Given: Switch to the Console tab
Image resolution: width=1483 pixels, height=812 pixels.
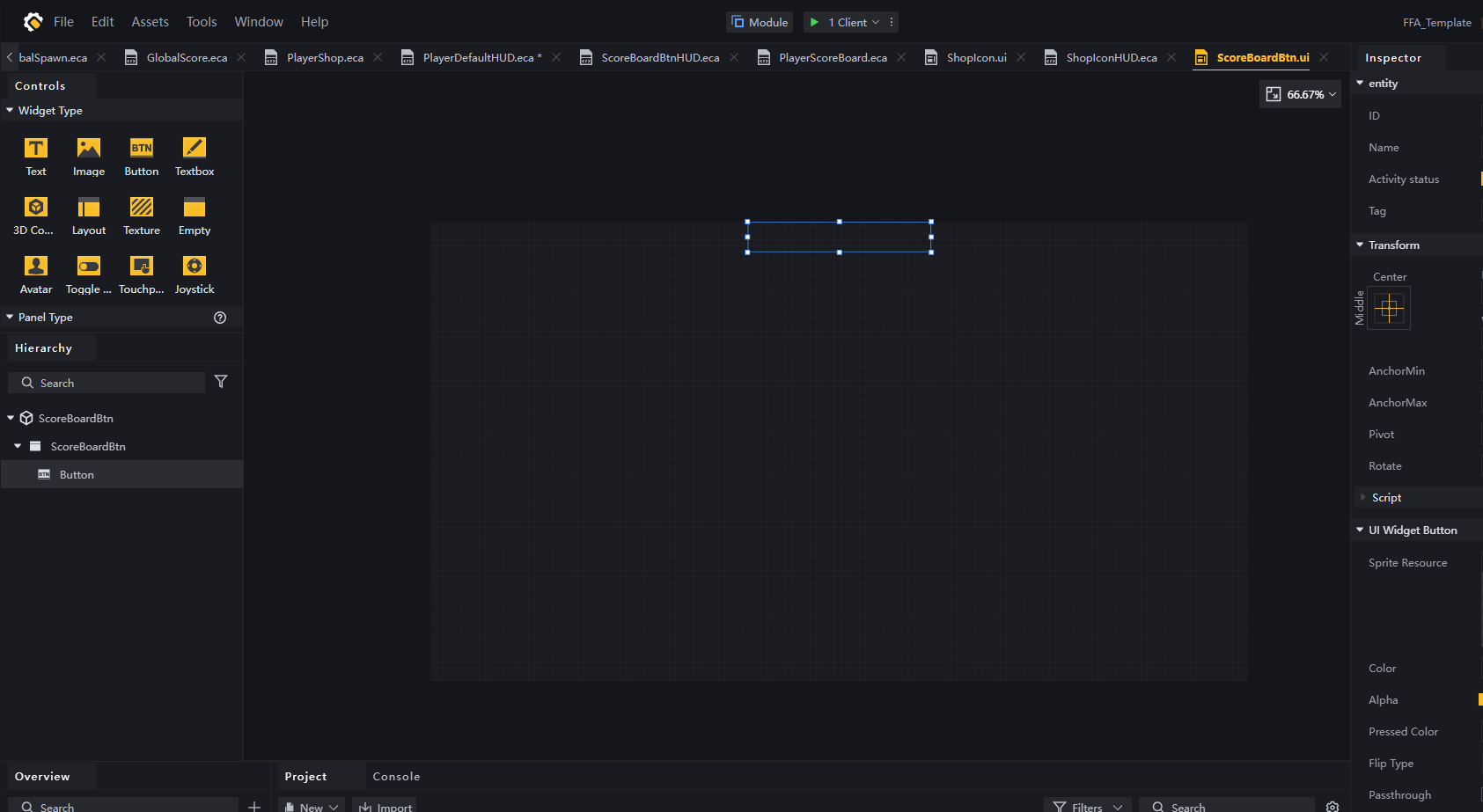Looking at the screenshot, I should tap(396, 776).
